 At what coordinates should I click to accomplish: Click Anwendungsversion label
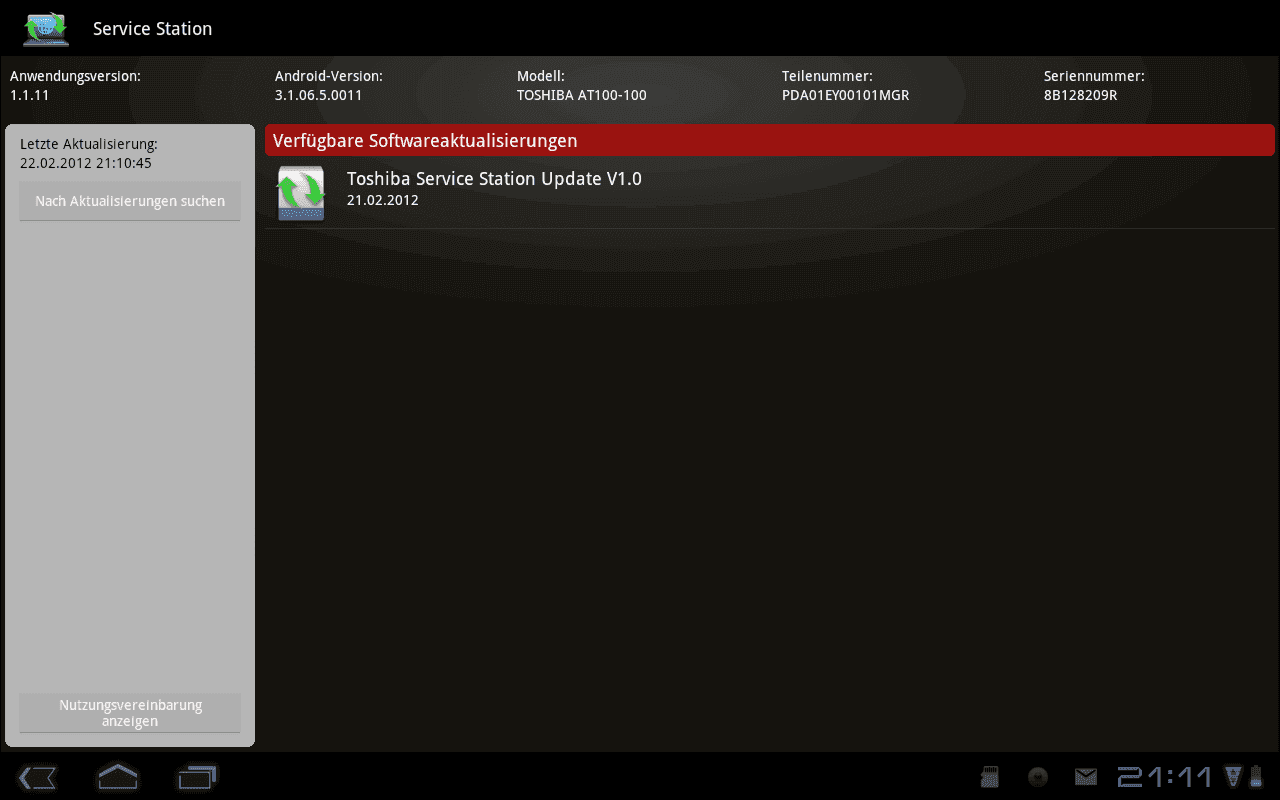tap(75, 76)
